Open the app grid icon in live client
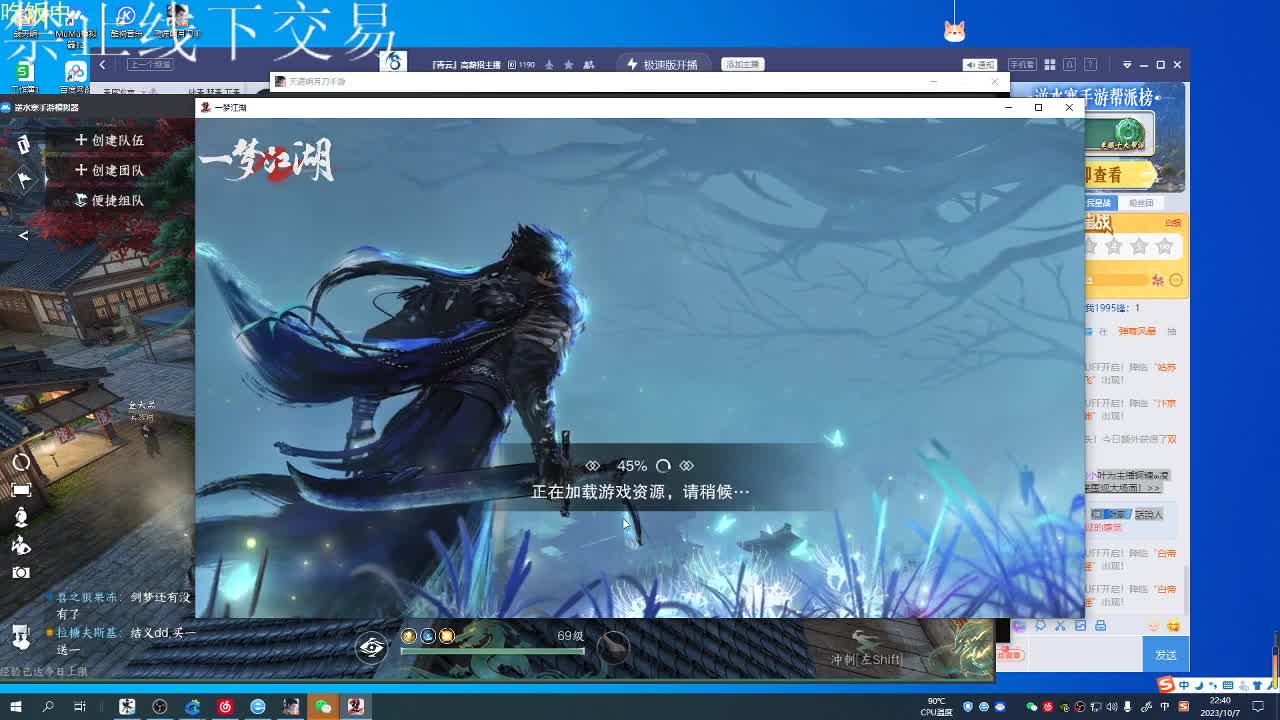 tap(1050, 65)
